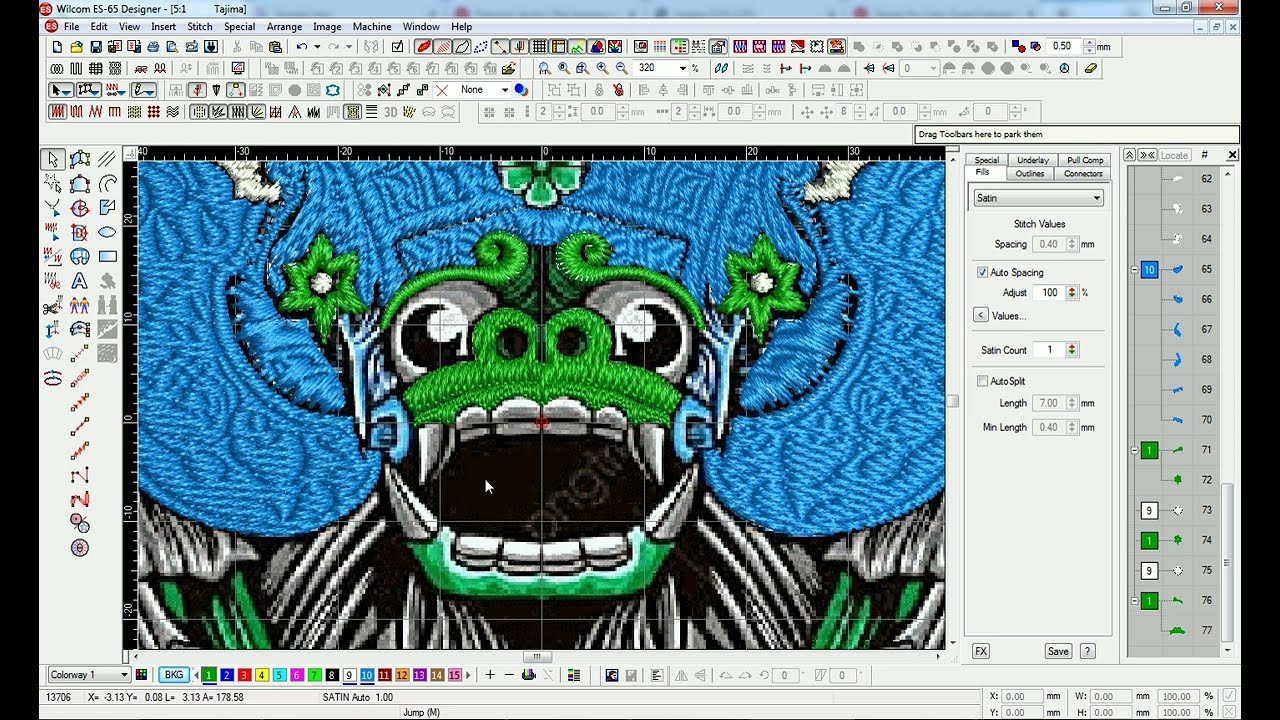This screenshot has height=720, width=1280.
Task: Click the FX button
Action: tap(981, 651)
